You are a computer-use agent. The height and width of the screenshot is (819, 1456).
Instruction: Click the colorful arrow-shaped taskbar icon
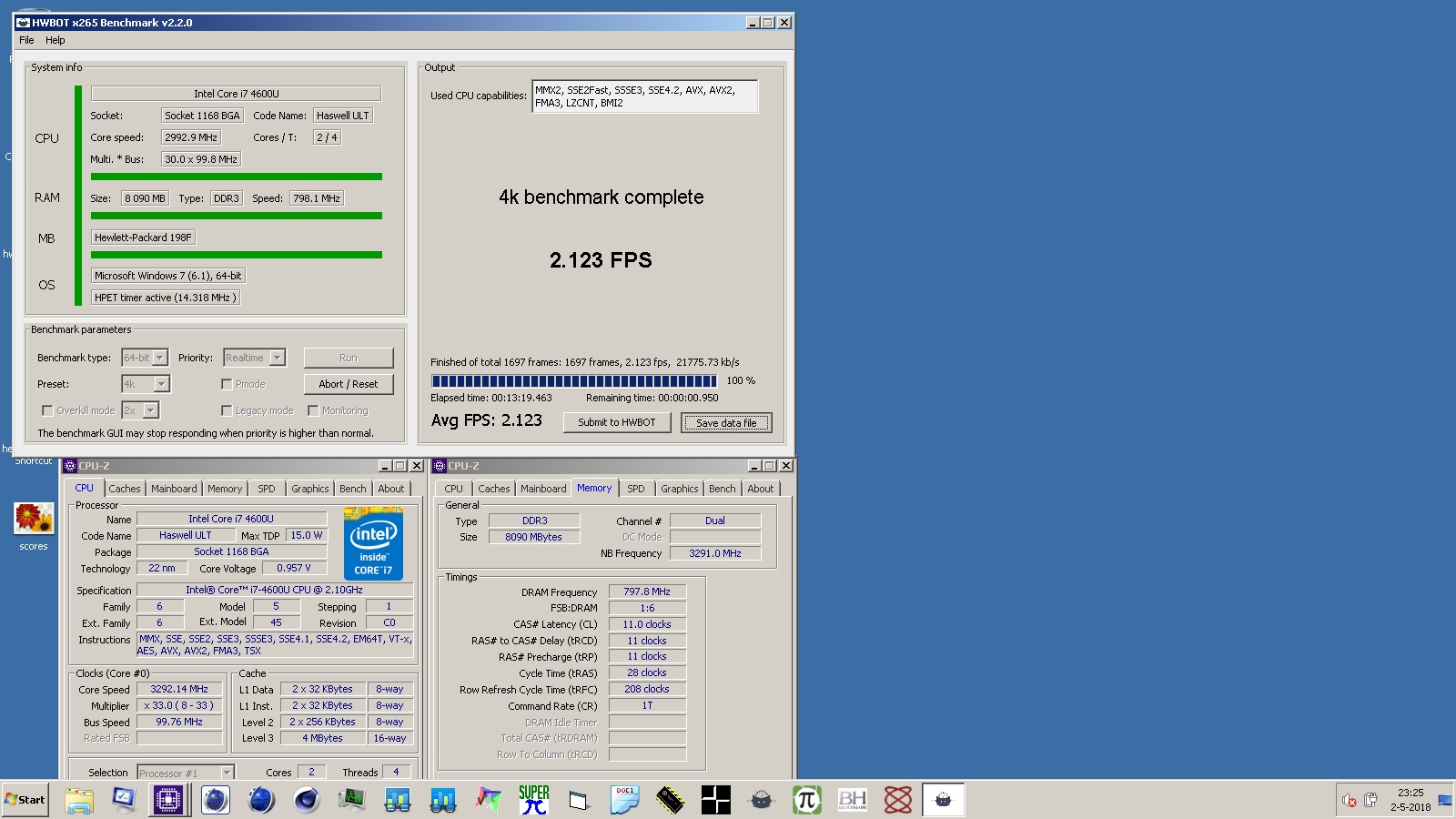[489, 800]
